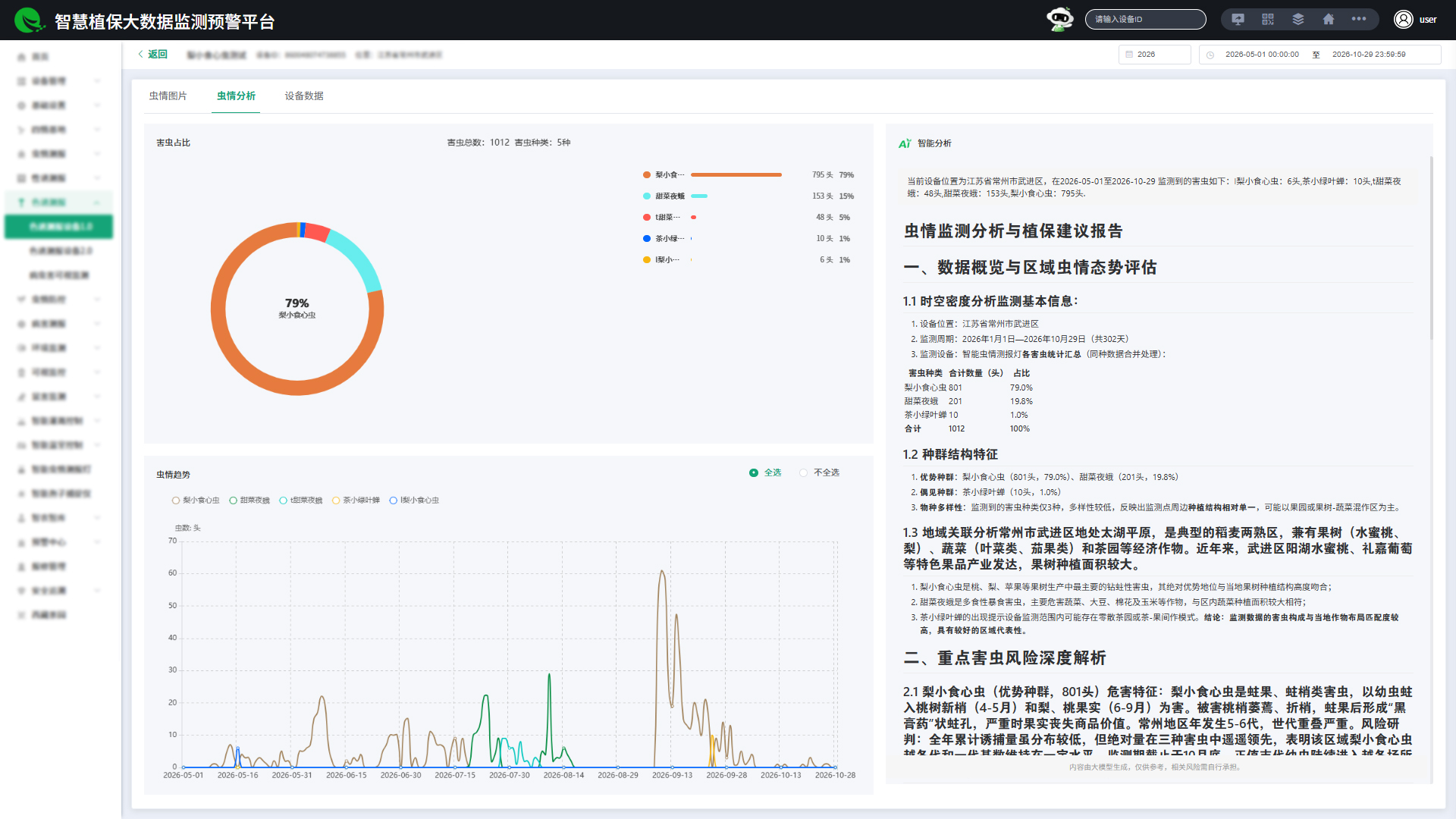Click the 虫情监测分析与植保建议报告 heading
The height and width of the screenshot is (819, 1456).
point(1013,231)
